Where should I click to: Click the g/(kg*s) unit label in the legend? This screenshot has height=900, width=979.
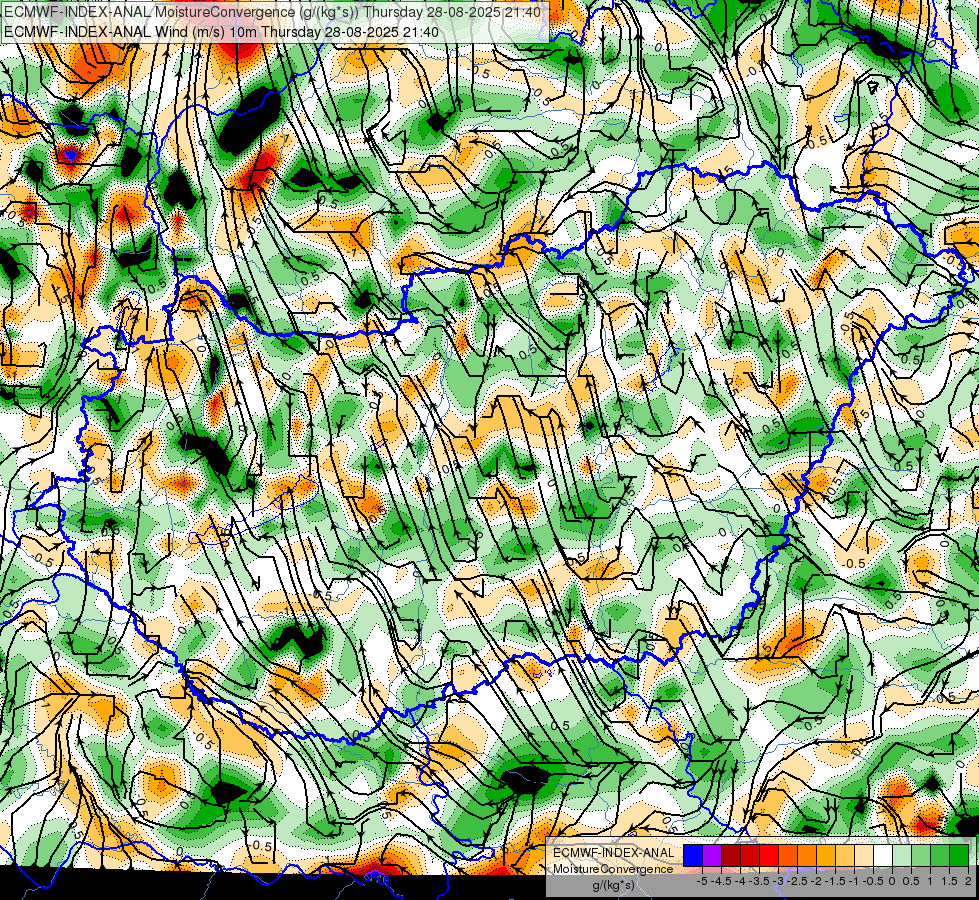click(x=613, y=885)
